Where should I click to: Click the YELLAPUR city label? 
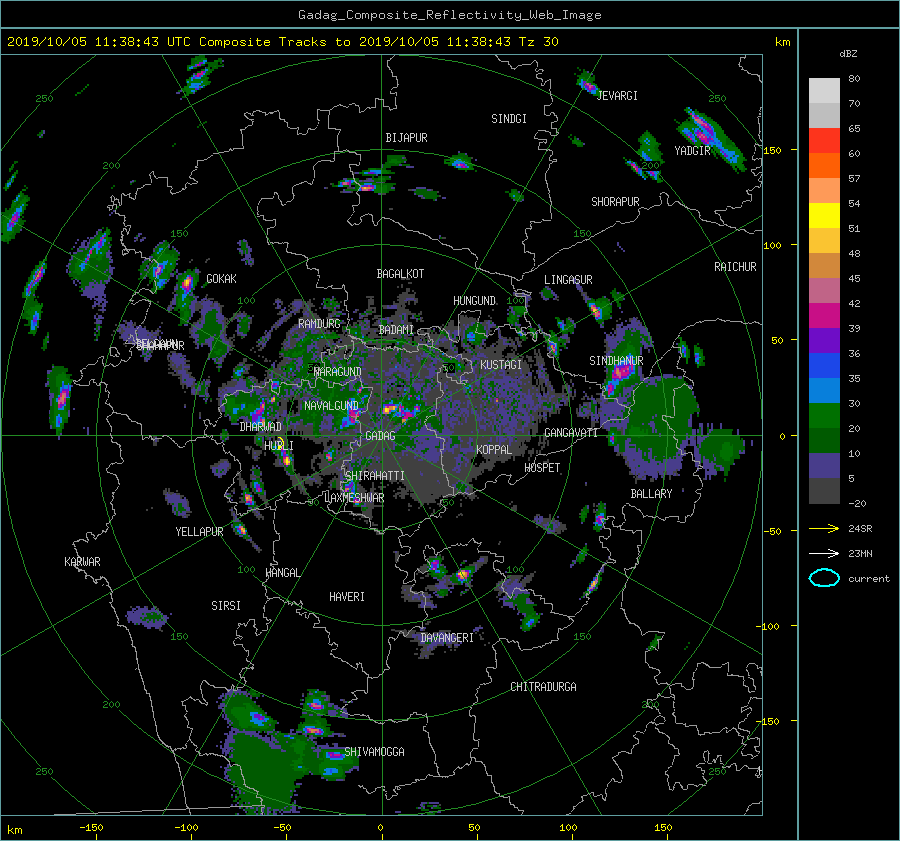(x=199, y=532)
